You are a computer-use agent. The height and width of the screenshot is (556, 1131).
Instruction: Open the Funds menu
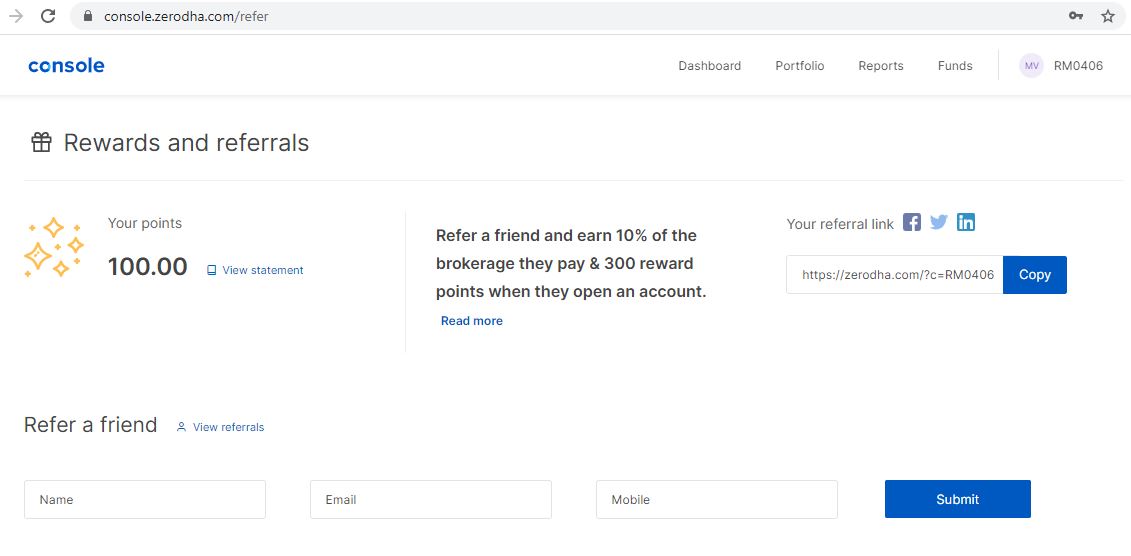tap(955, 66)
